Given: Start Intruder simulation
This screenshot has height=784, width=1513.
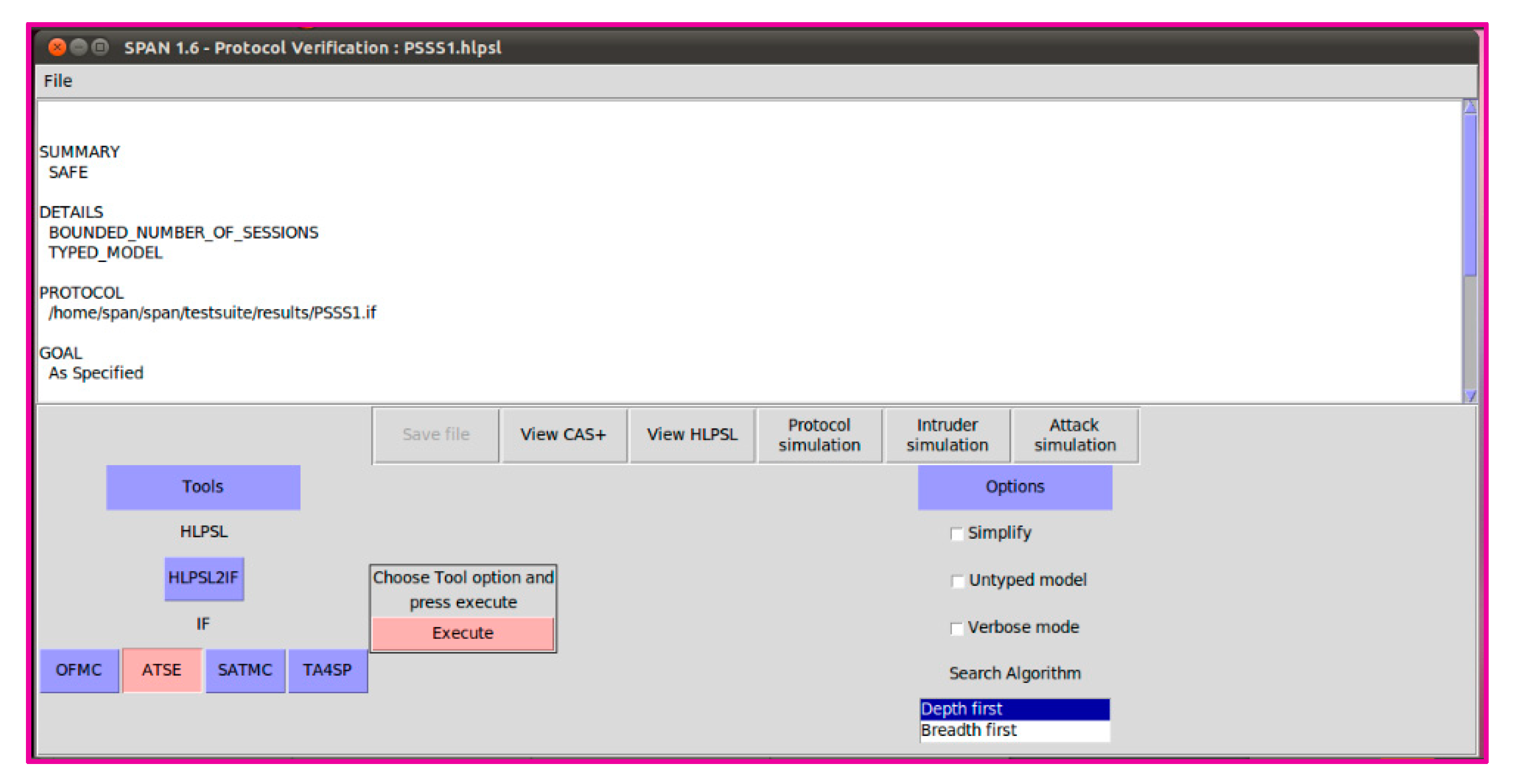Looking at the screenshot, I should [947, 434].
